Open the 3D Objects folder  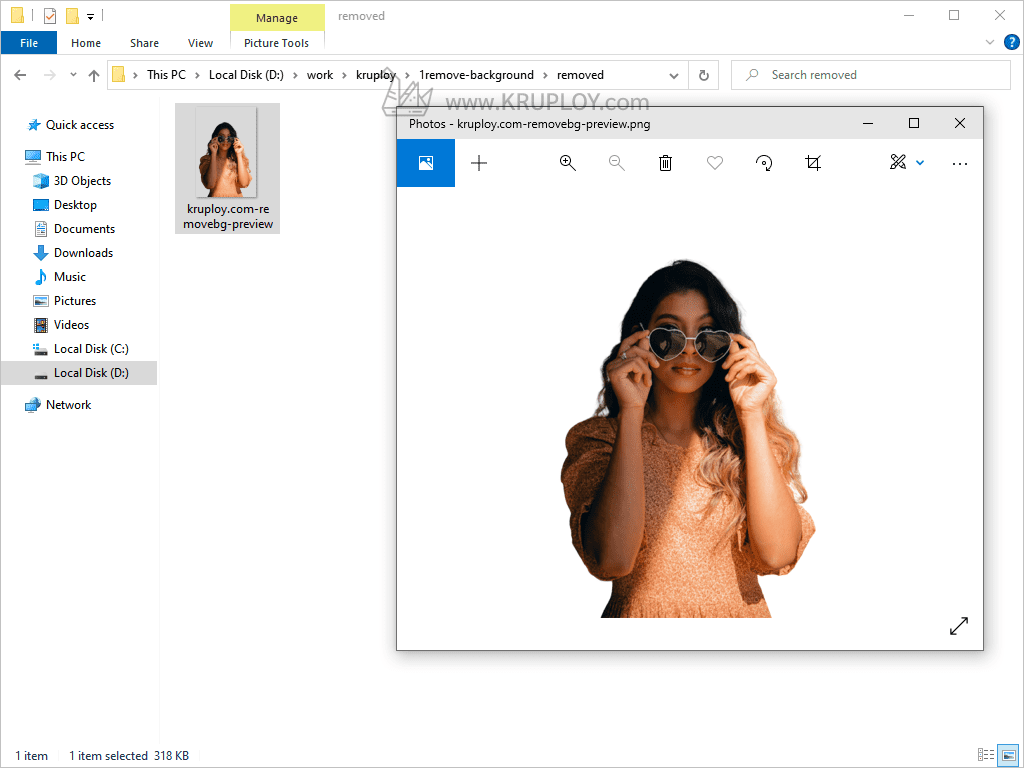tap(82, 181)
